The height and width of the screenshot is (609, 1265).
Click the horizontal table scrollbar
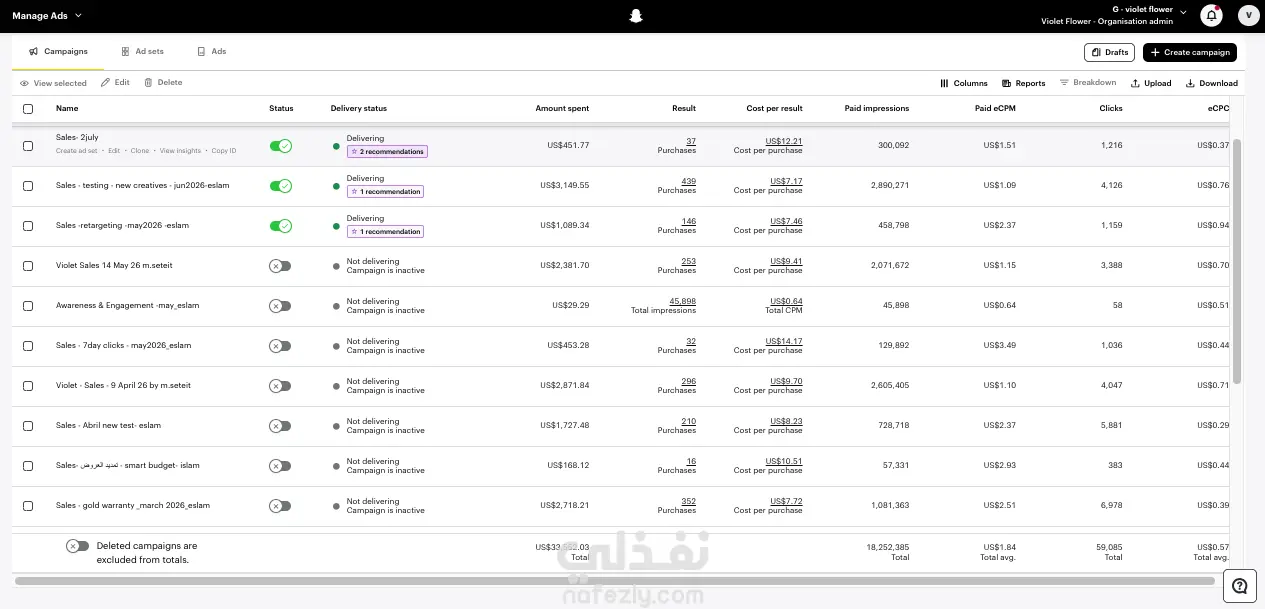click(x=615, y=580)
